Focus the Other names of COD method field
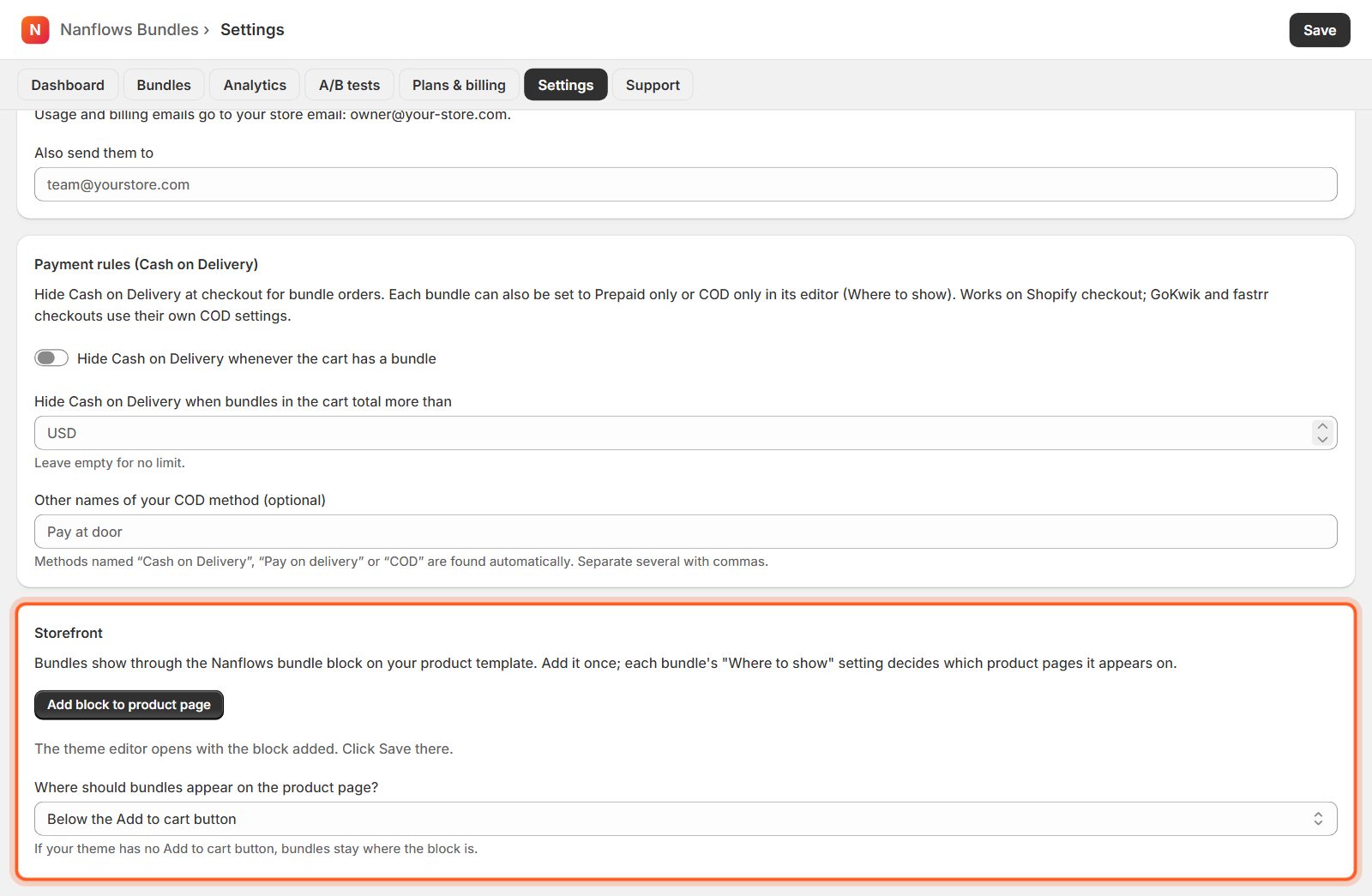The image size is (1372, 896). [686, 532]
